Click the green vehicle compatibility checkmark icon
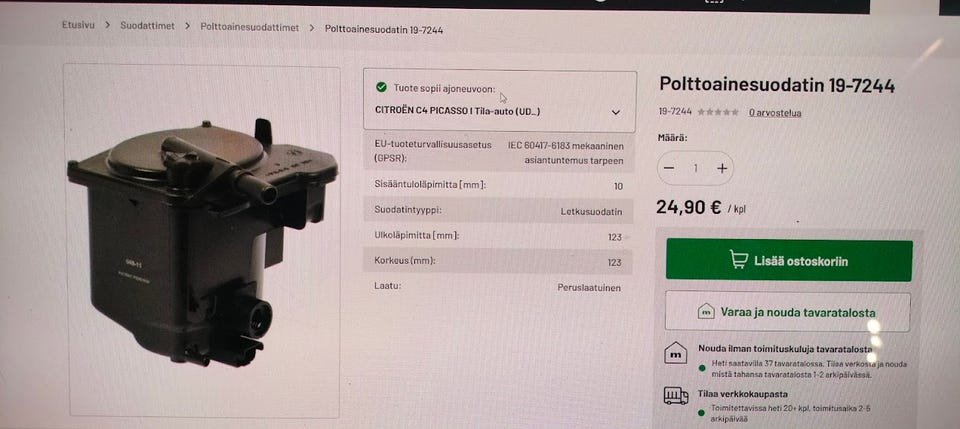Image resolution: width=960 pixels, height=429 pixels. [381, 88]
